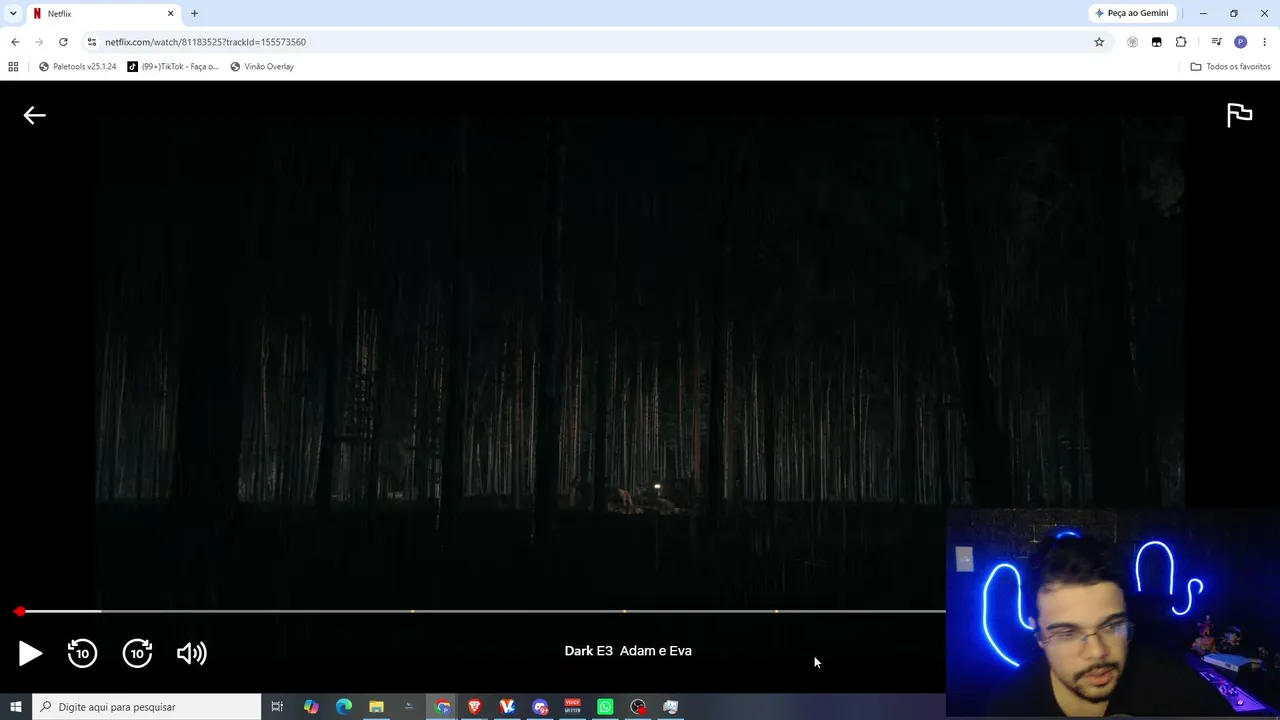1280x720 pixels.
Task: Open the Chrome three-dot menu
Action: [1265, 42]
